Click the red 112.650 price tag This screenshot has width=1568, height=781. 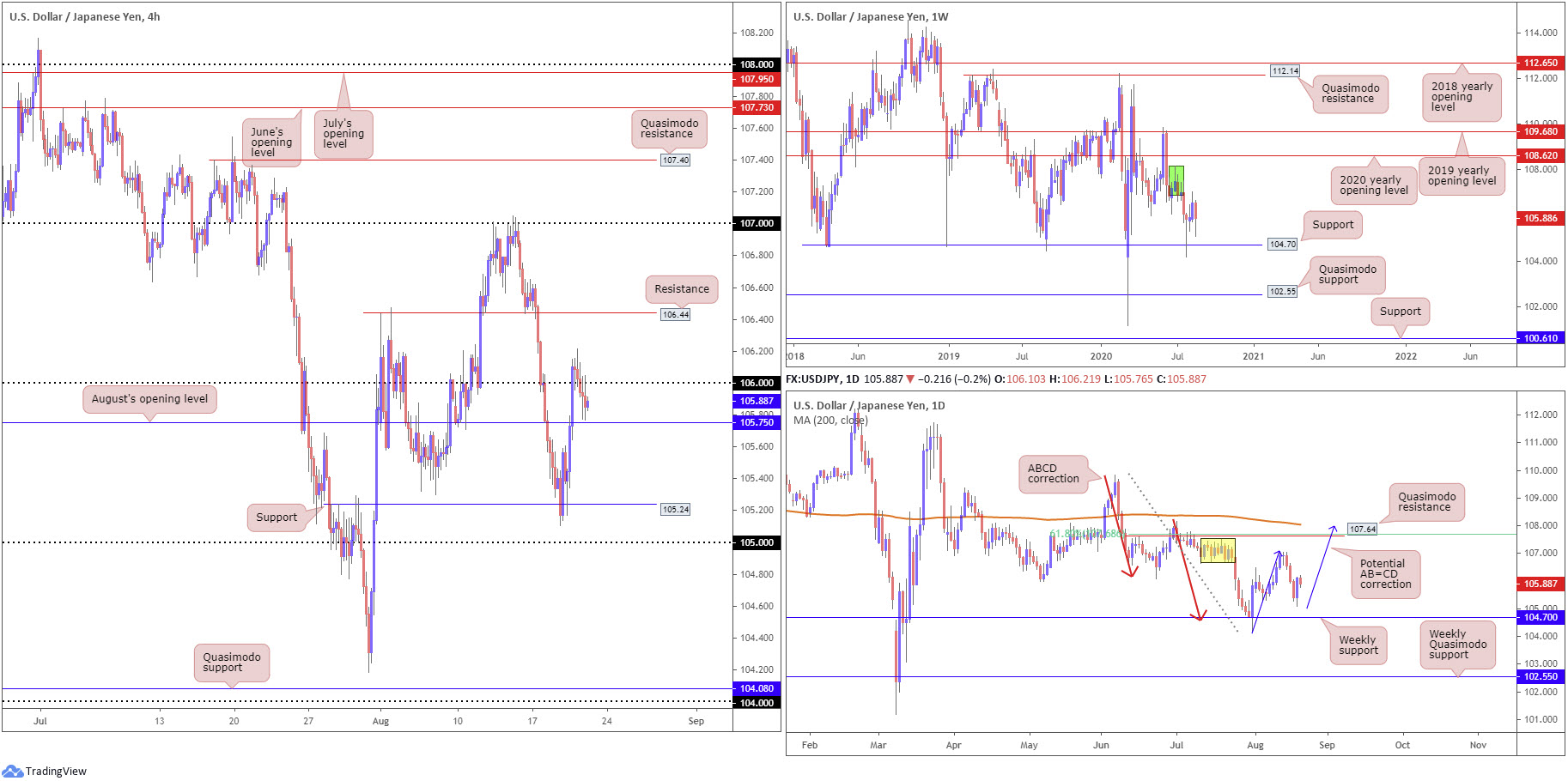1541,63
